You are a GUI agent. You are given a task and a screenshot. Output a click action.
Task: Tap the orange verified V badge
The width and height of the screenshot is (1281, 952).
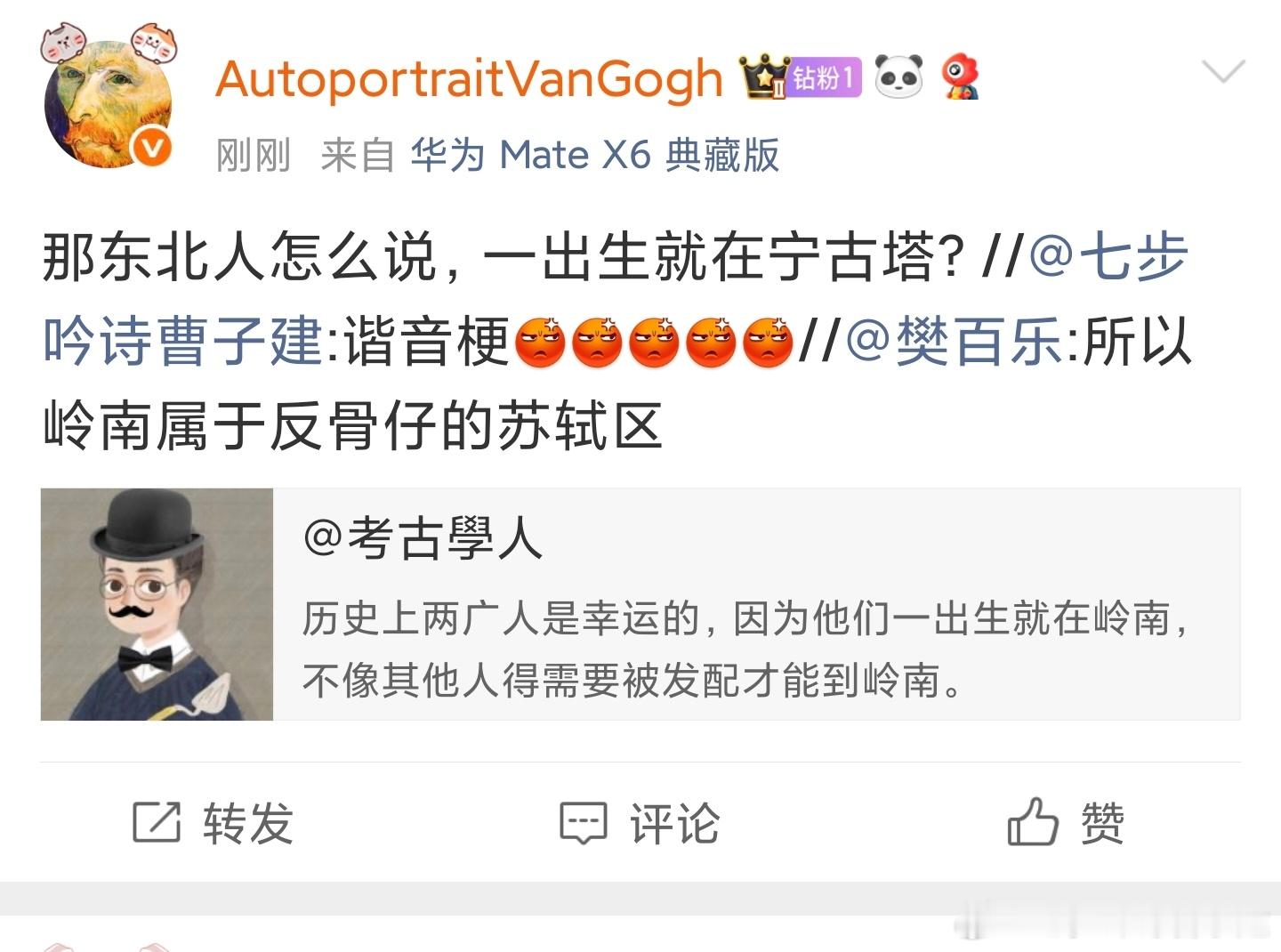pos(152,147)
